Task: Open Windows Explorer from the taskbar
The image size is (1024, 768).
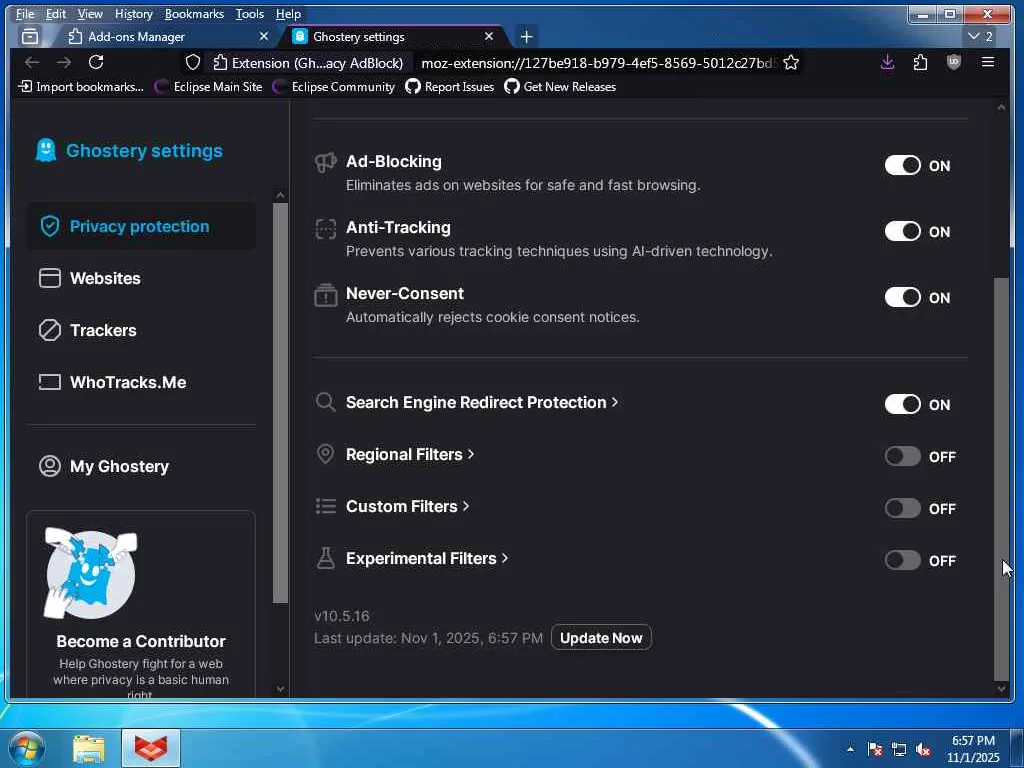Action: [89, 748]
